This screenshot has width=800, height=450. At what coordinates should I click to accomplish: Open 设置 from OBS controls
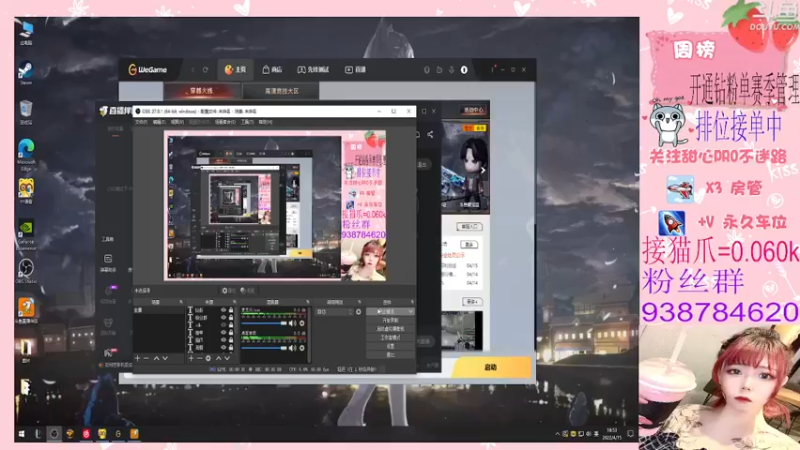(x=390, y=346)
